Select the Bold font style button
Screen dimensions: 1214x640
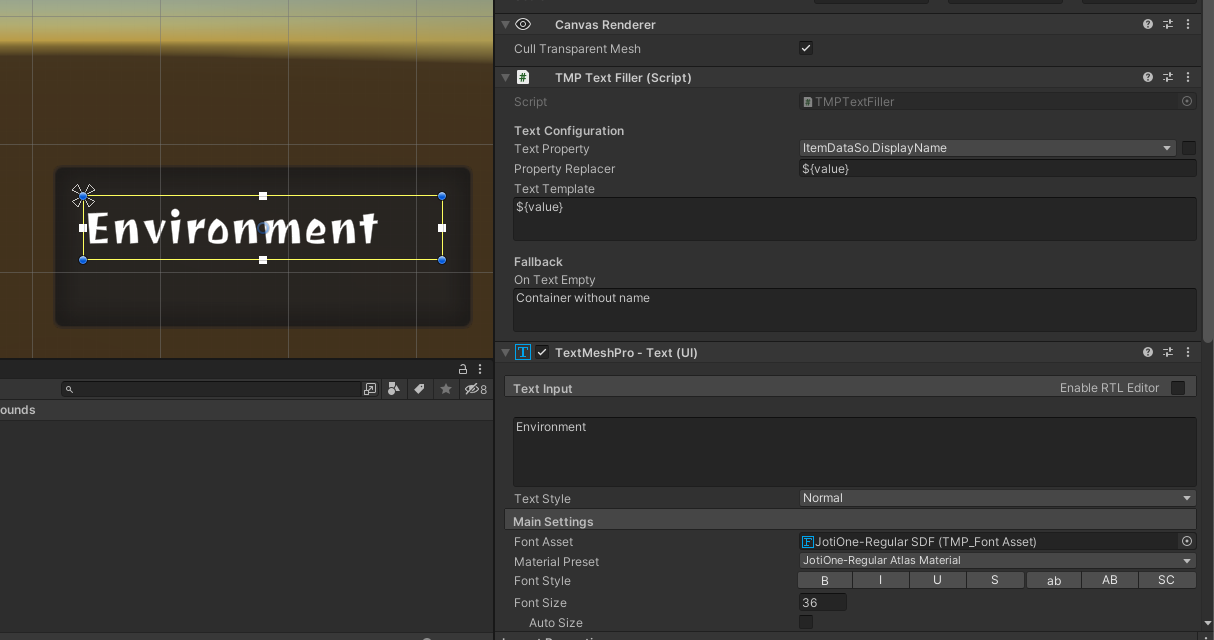point(824,580)
